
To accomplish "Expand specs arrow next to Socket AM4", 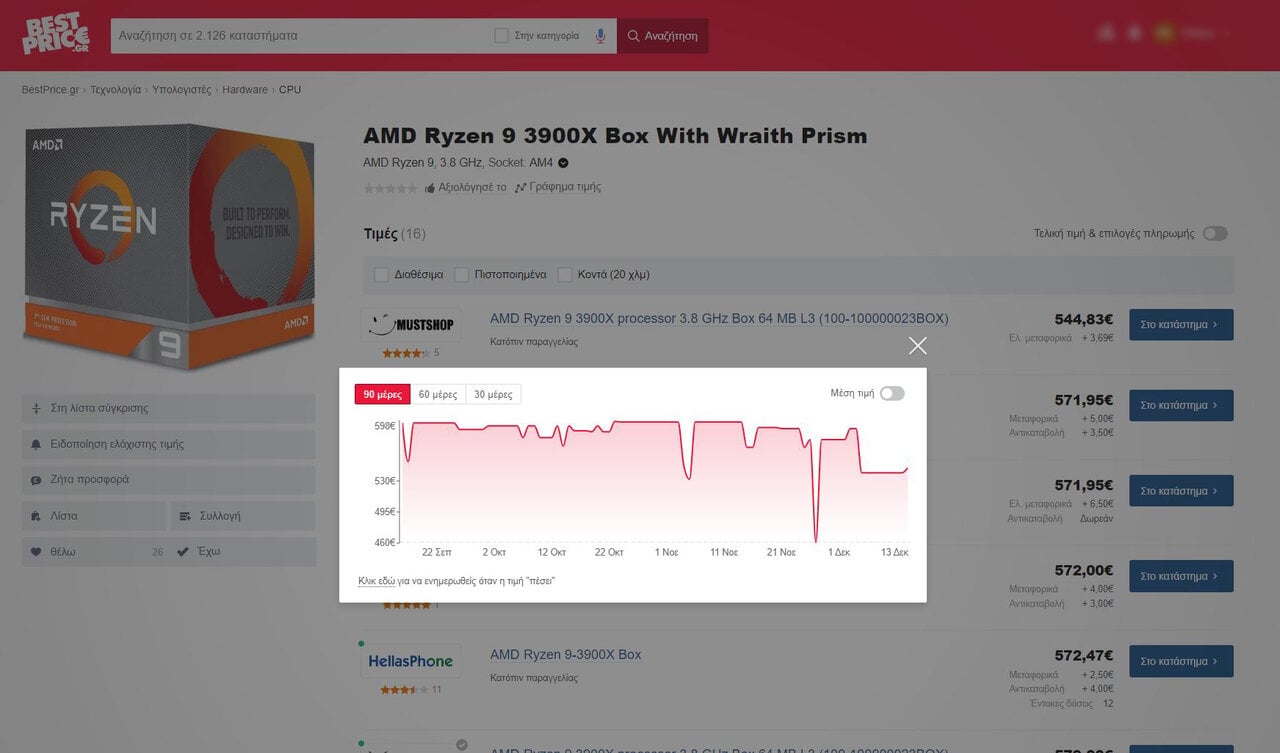I will pyautogui.click(x=563, y=163).
